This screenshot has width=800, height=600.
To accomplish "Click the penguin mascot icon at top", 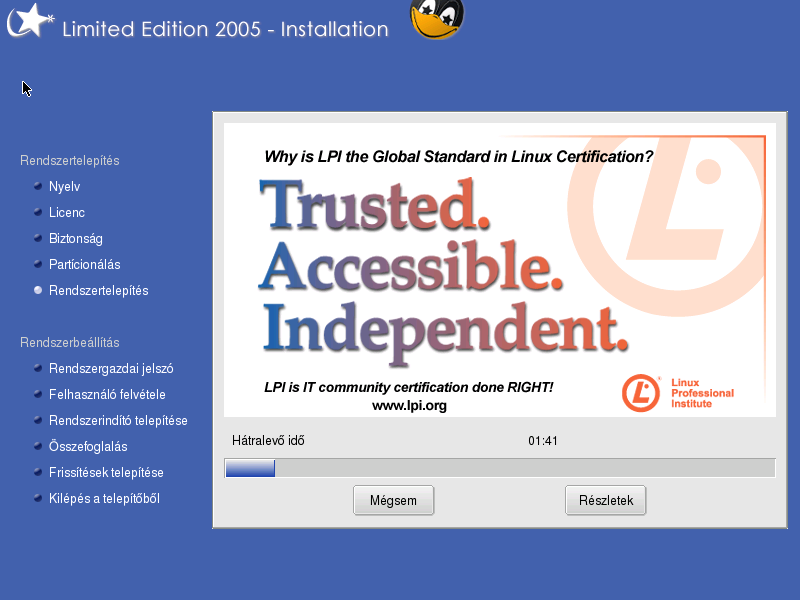I will coord(437,19).
